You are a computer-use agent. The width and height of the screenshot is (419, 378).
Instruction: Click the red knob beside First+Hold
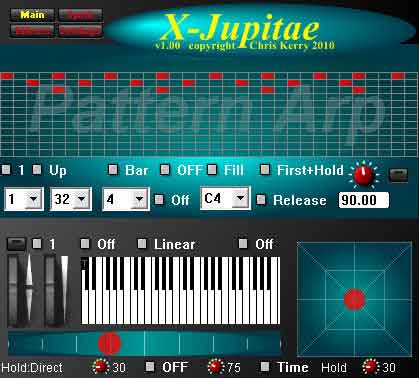[364, 174]
